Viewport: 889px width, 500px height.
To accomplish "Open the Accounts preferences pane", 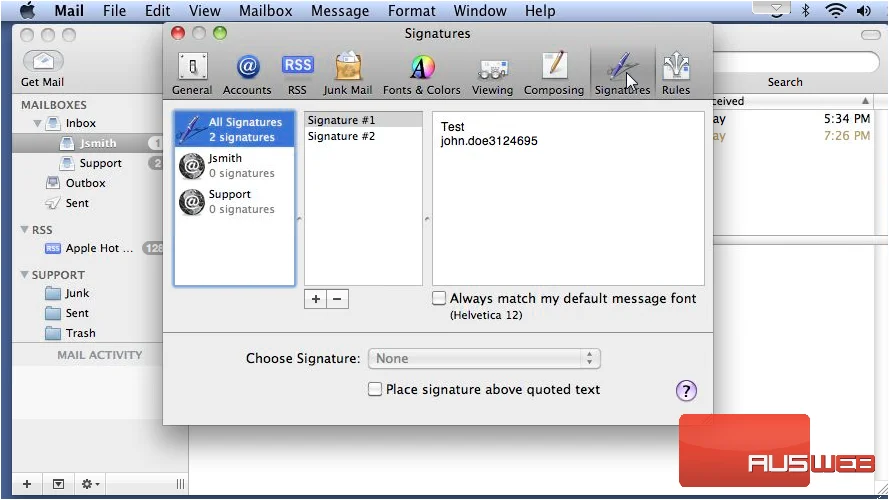I will point(247,74).
